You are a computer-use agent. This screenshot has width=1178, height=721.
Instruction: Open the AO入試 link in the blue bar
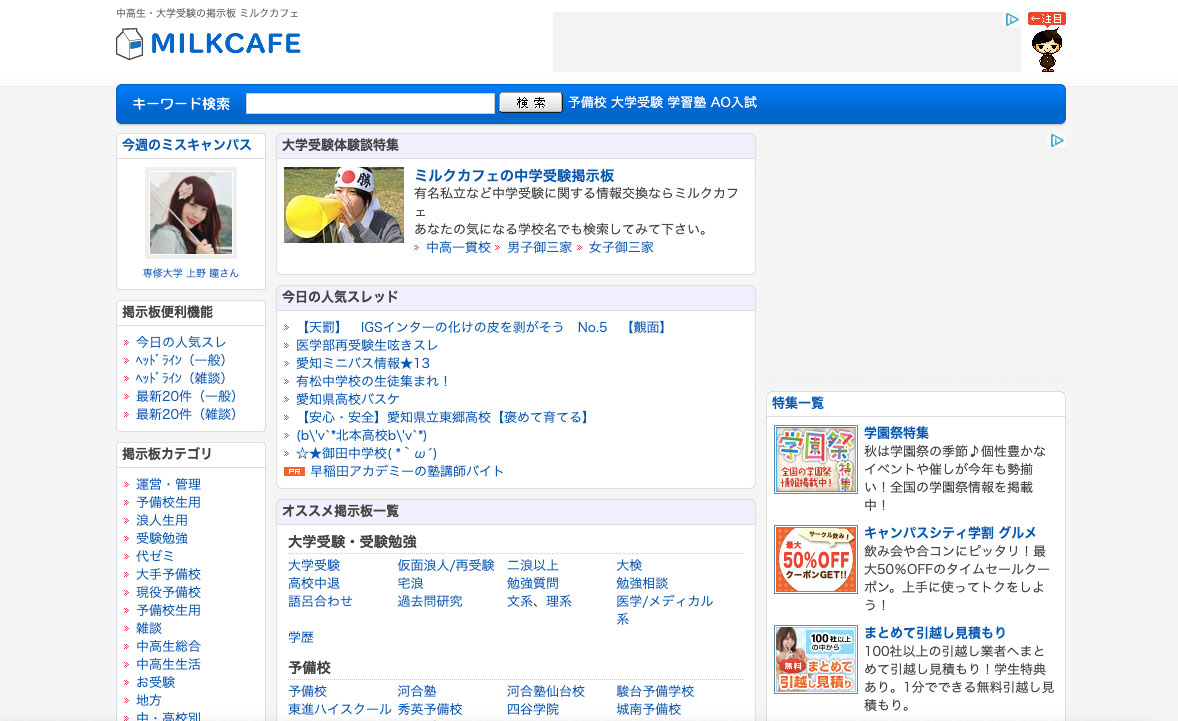click(733, 102)
